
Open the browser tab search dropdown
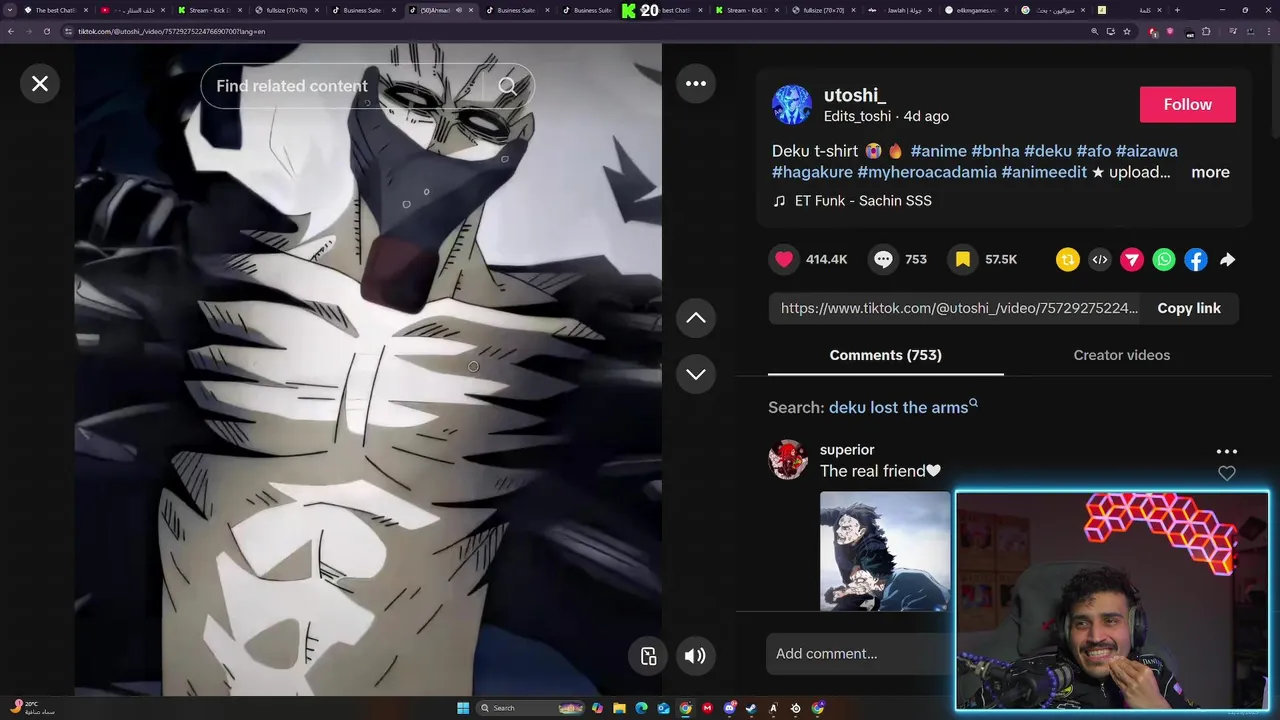10,10
